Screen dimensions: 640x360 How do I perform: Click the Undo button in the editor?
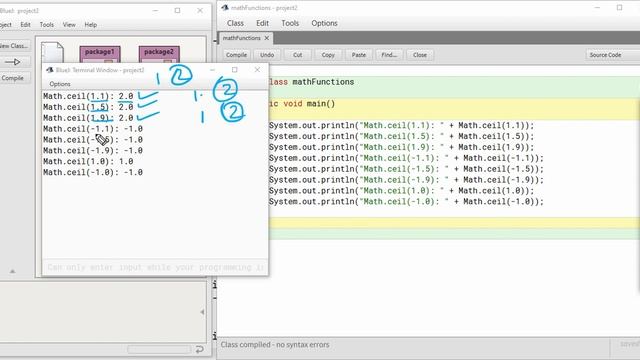(x=267, y=55)
